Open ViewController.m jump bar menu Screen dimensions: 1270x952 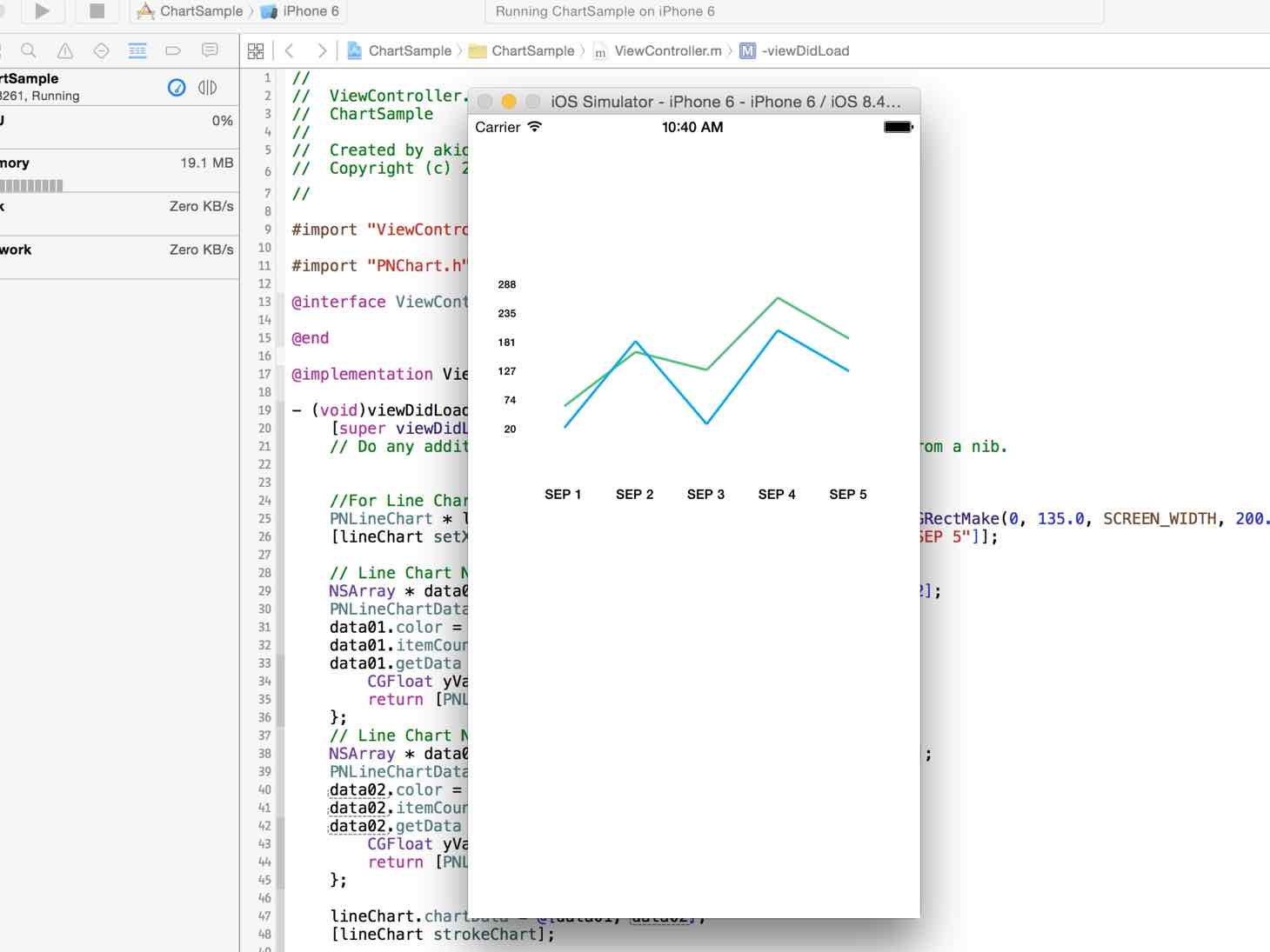point(658,51)
